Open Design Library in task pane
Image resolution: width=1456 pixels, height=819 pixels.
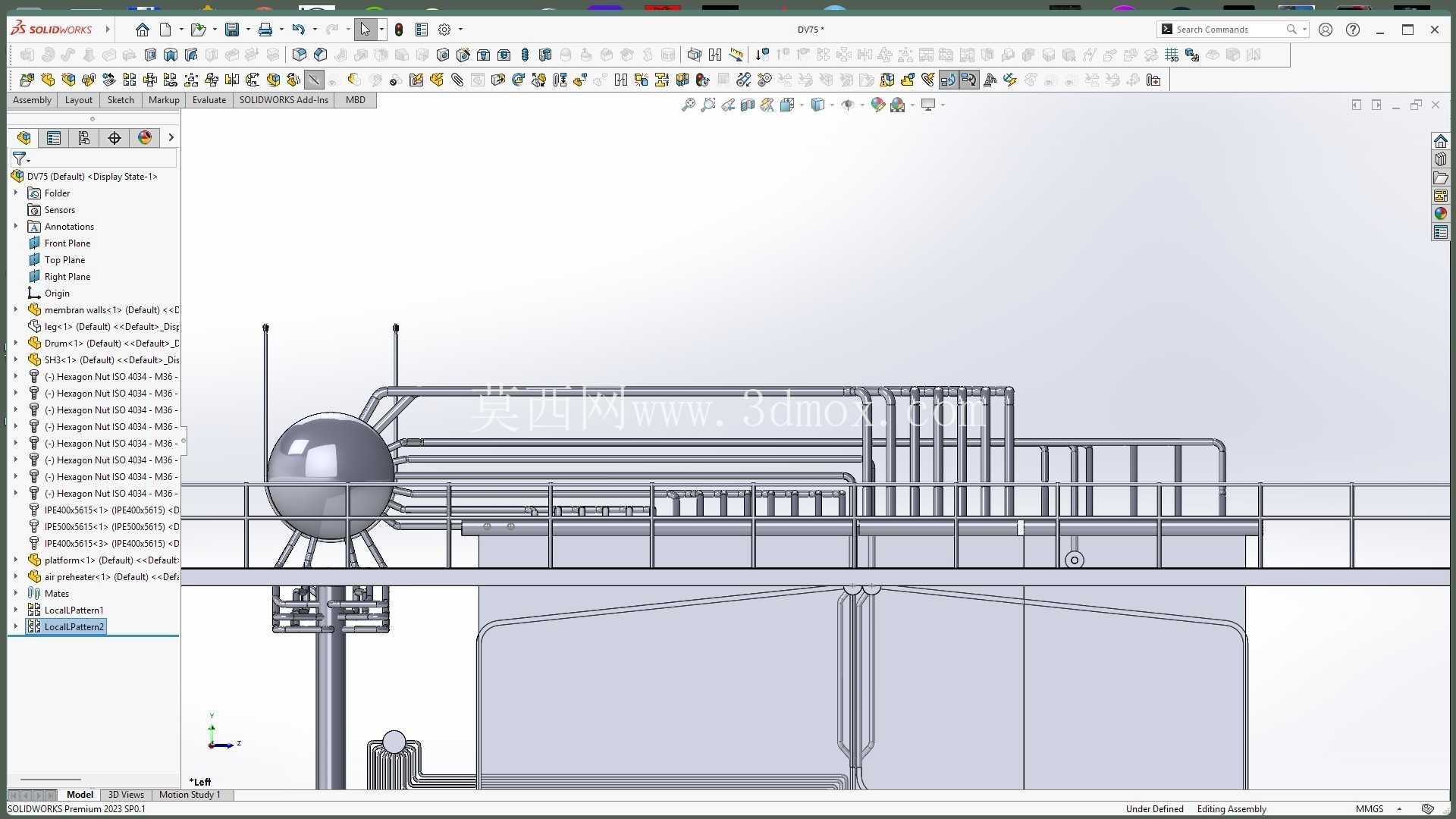tap(1440, 159)
